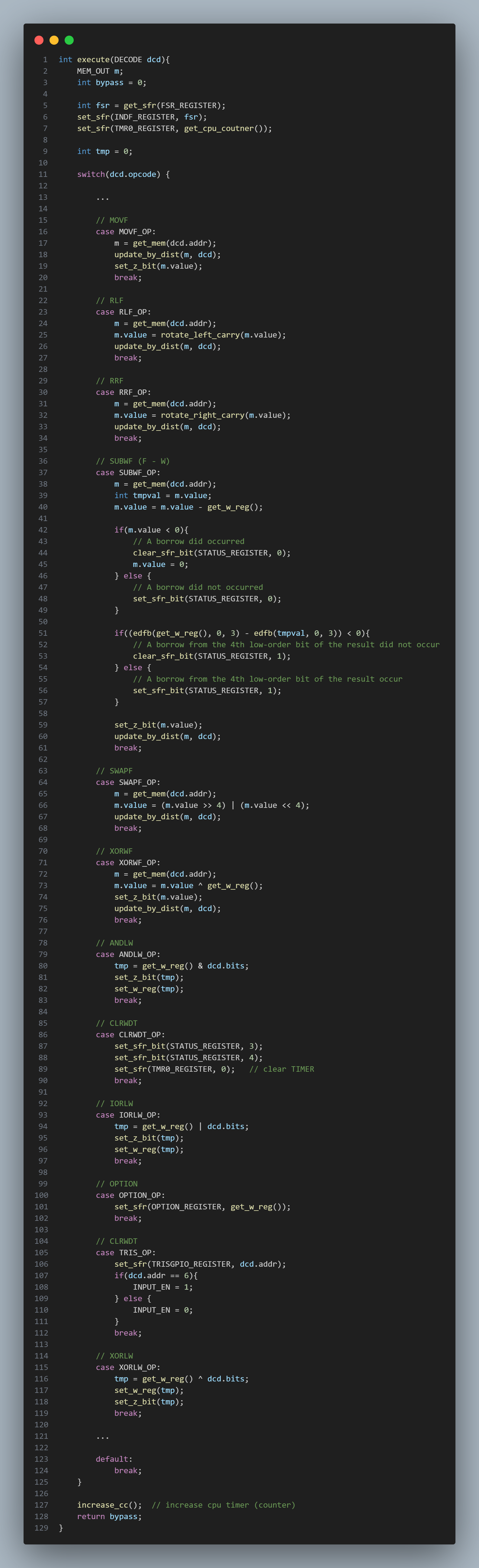Image resolution: width=479 pixels, height=1568 pixels.
Task: Select "case RRF_OP:" label
Action: pos(124,393)
